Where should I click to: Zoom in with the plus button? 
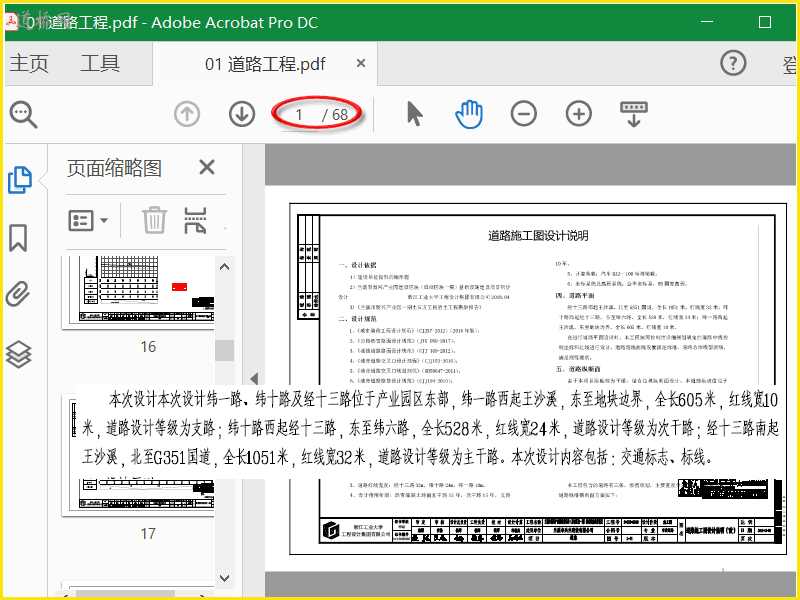(x=579, y=114)
